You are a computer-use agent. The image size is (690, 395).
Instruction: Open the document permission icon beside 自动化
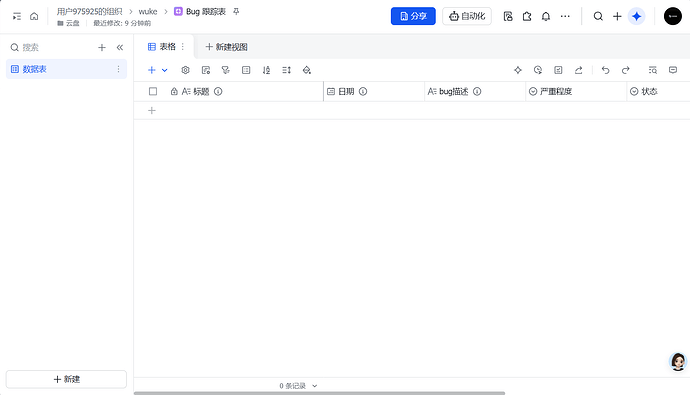click(508, 16)
